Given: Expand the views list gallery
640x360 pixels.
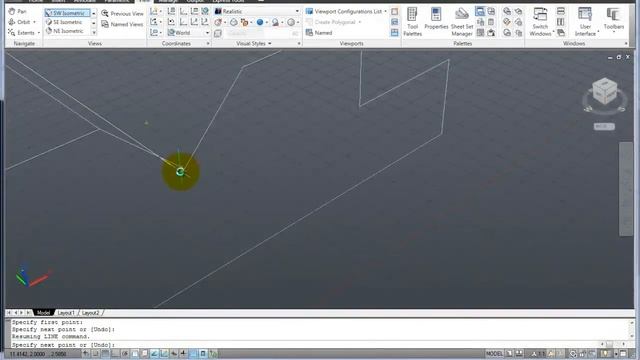Looking at the screenshot, I should pyautogui.click(x=93, y=32).
